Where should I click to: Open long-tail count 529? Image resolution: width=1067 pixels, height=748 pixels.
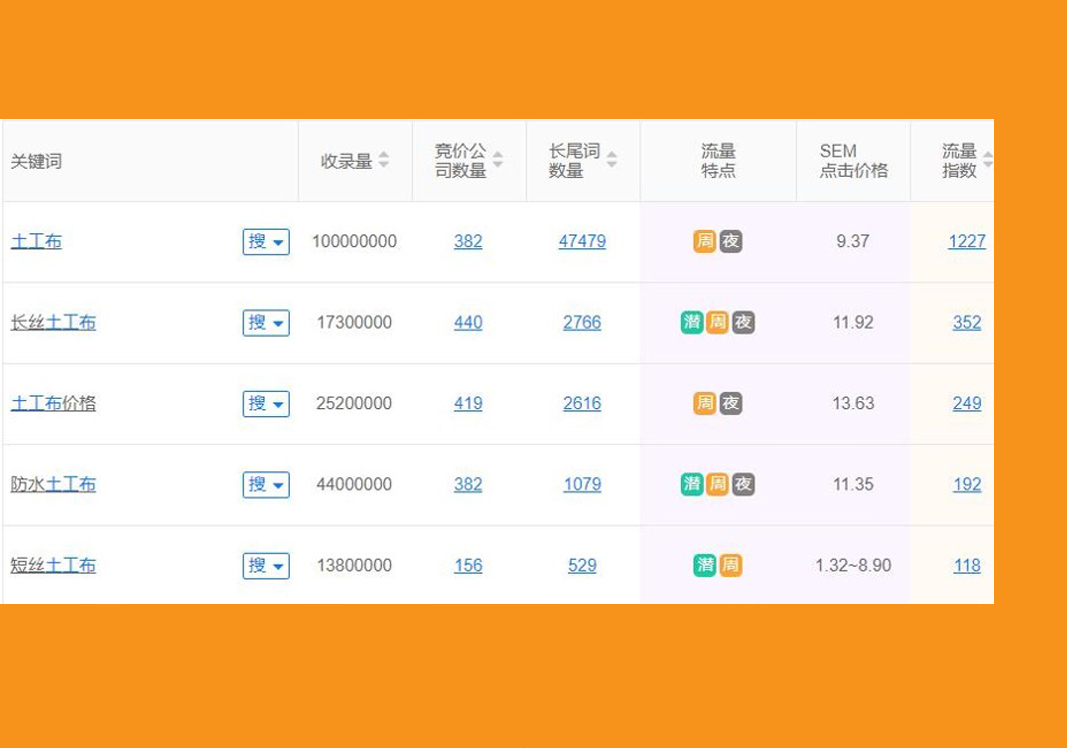pos(582,565)
